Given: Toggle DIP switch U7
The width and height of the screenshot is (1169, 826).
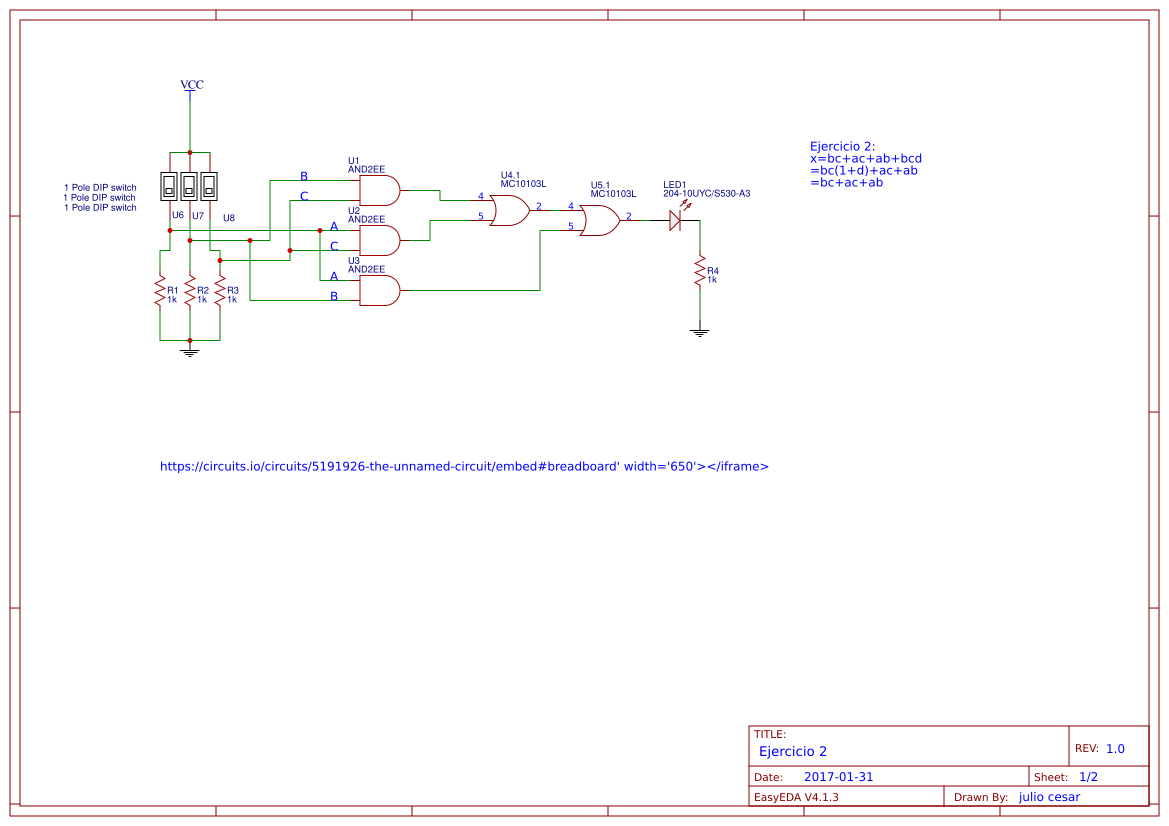Looking at the screenshot, I should [189, 185].
